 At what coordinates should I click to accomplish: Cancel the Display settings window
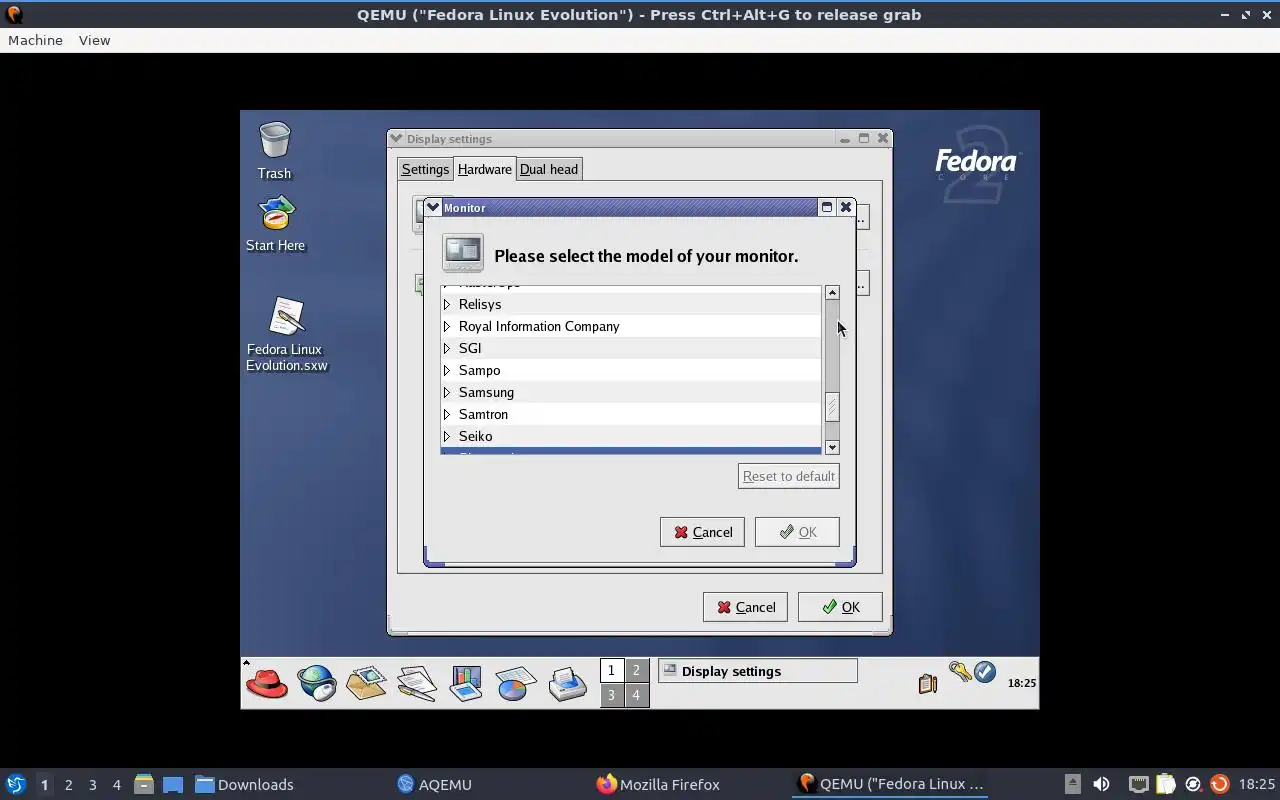point(745,607)
